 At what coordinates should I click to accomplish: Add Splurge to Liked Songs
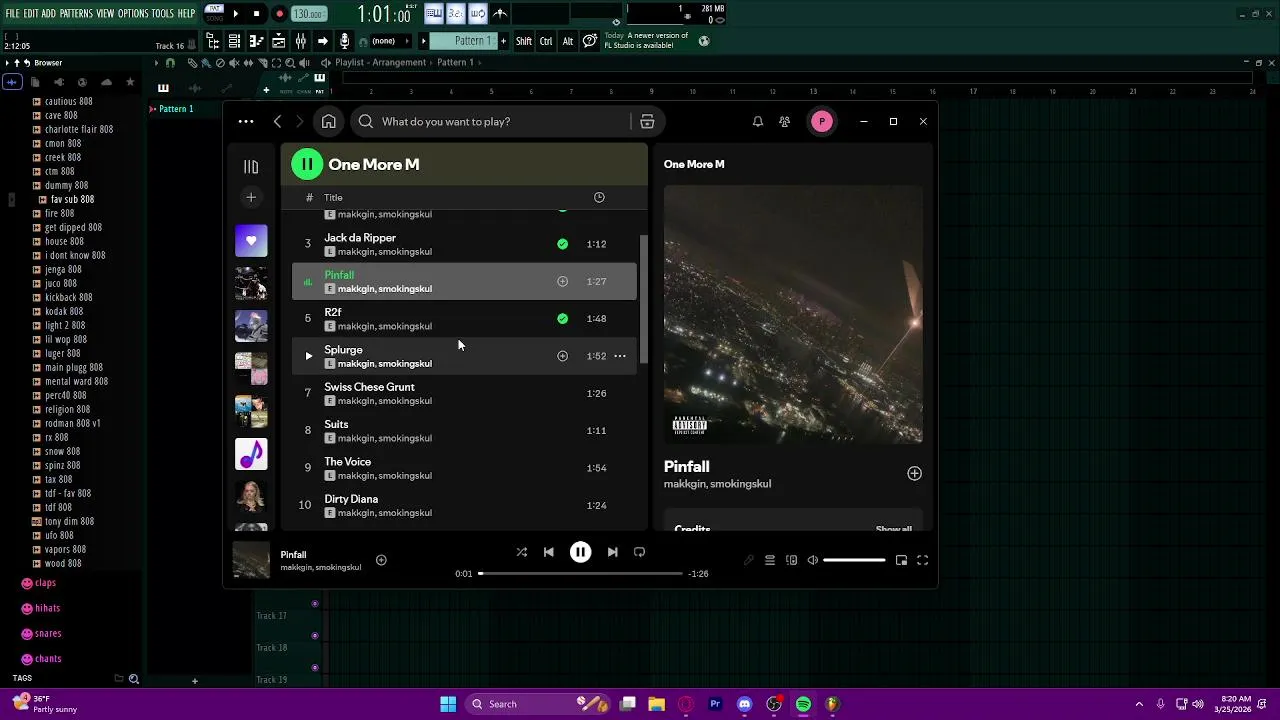(x=562, y=356)
